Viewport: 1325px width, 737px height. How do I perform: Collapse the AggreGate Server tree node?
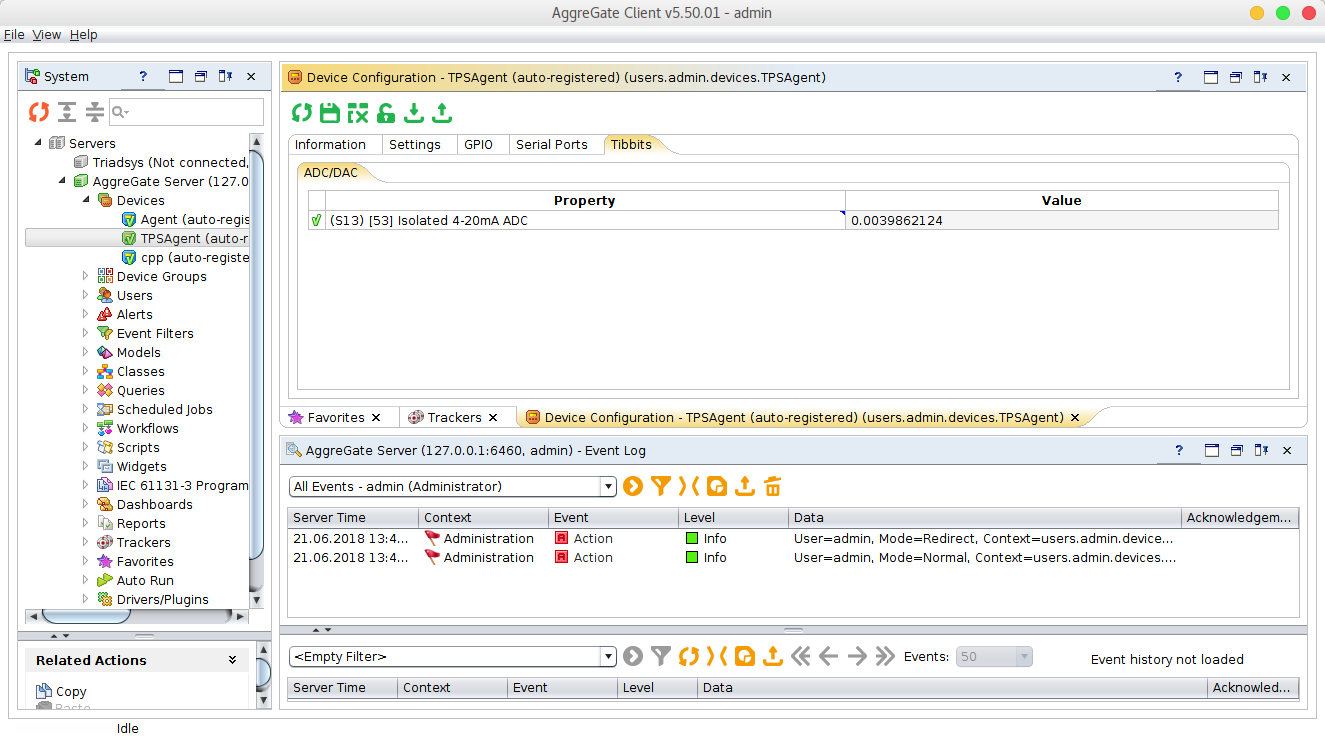tap(62, 181)
